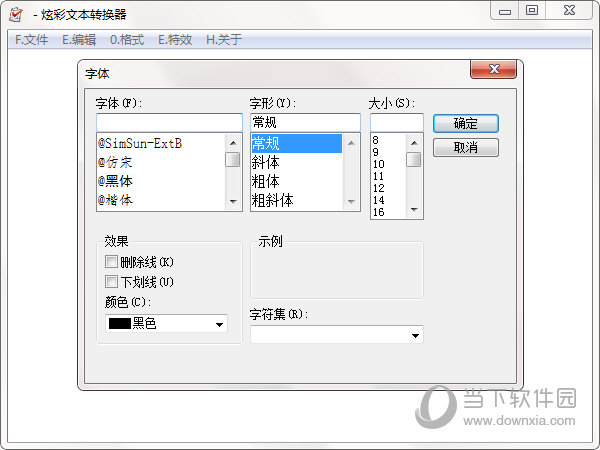Open the 颜色(C) color dropdown
This screenshot has width=600, height=450.
click(219, 324)
